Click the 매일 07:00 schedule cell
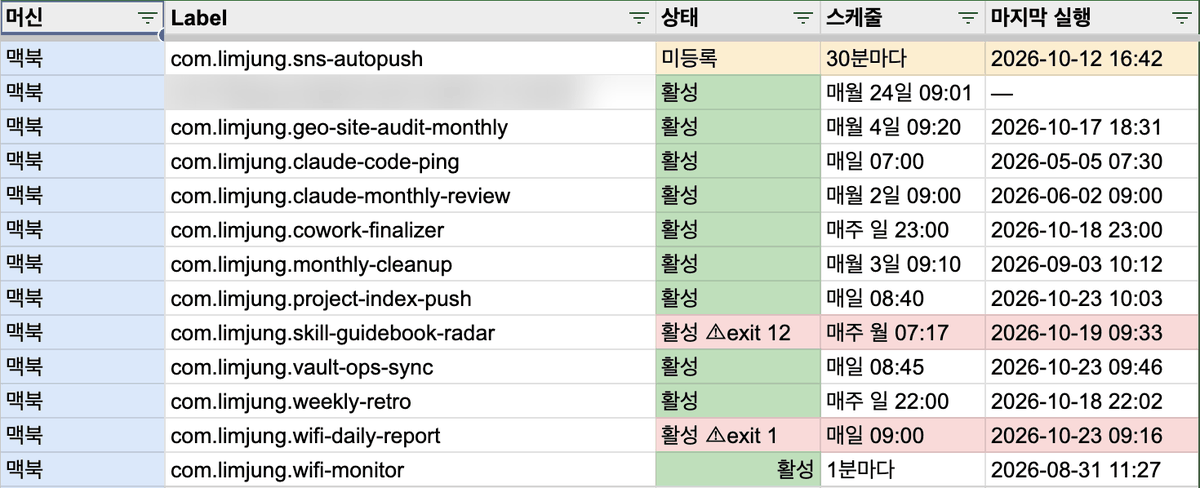1200x488 pixels. (902, 161)
